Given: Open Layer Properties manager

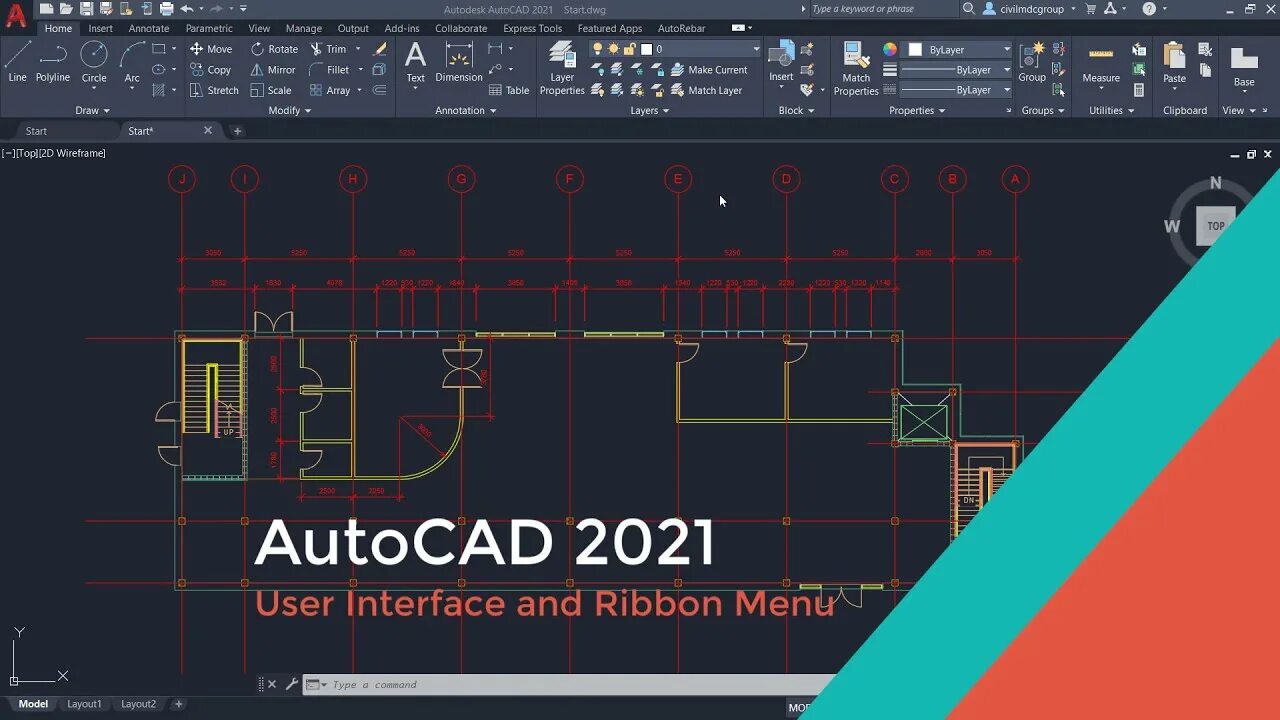Looking at the screenshot, I should tap(562, 68).
